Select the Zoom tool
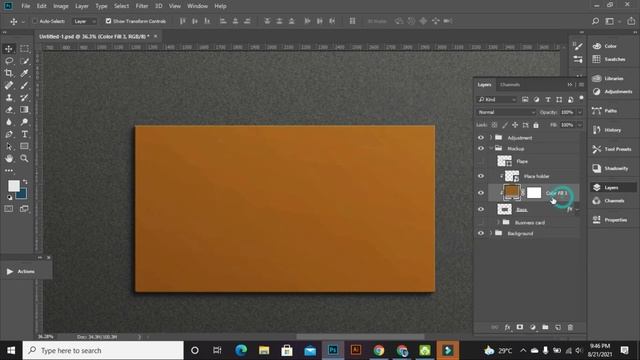The image size is (640, 360). point(24,158)
